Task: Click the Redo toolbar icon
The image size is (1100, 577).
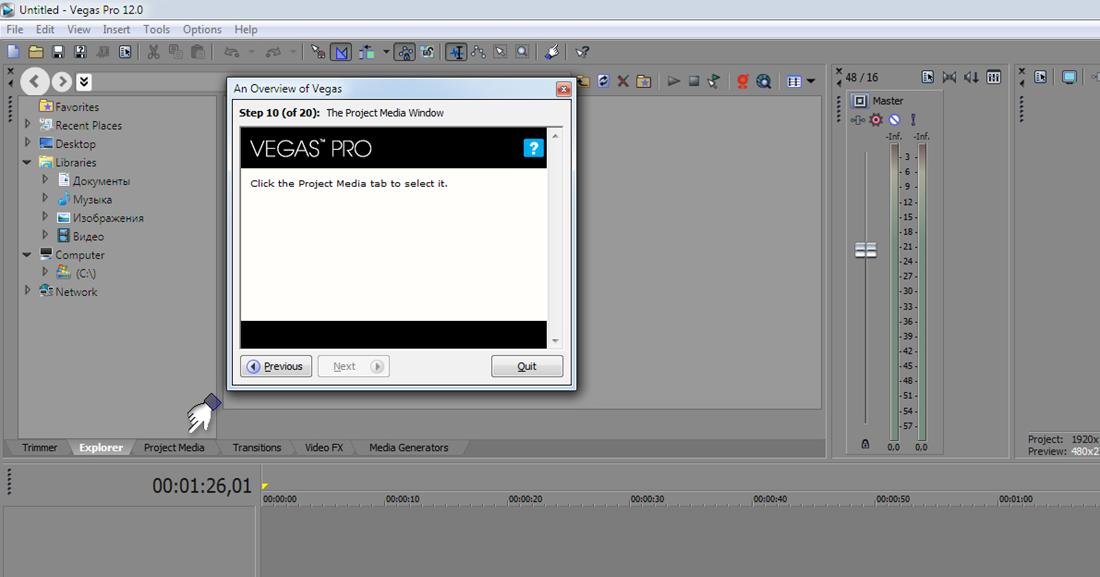Action: coord(273,52)
